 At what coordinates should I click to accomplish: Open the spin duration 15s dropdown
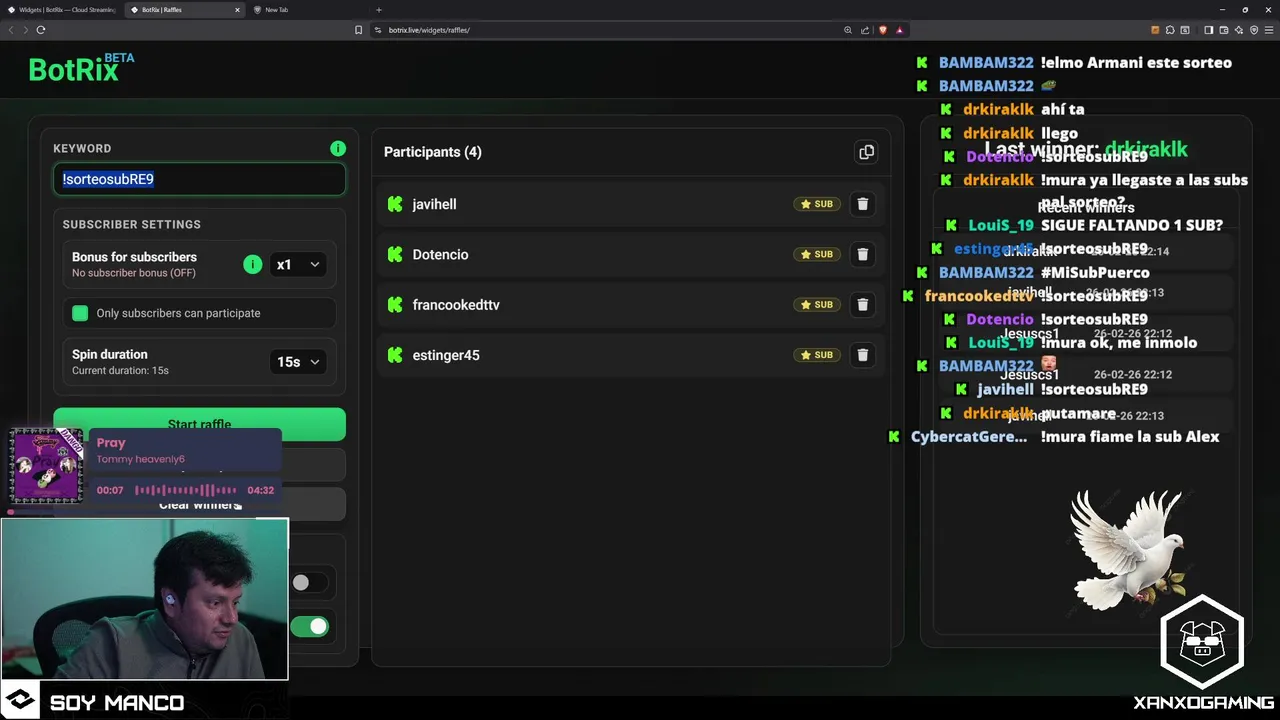(x=298, y=362)
